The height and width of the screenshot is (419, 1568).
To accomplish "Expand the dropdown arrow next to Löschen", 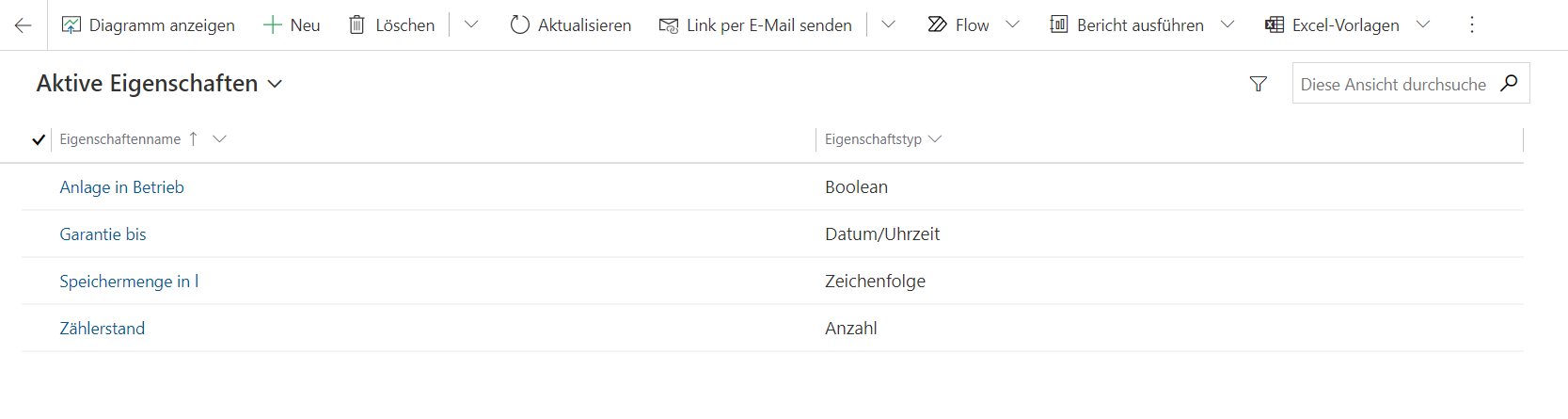I will [x=471, y=25].
